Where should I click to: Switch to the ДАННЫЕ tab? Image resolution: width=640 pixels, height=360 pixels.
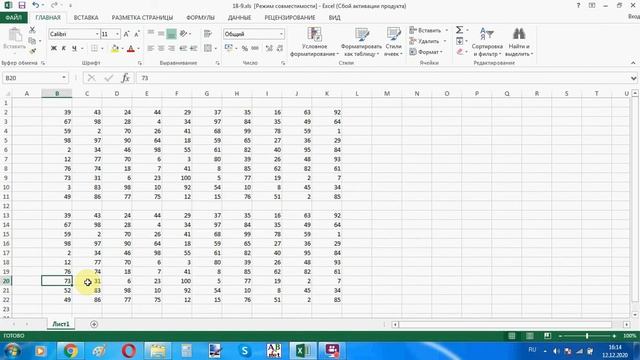pyautogui.click(x=239, y=18)
